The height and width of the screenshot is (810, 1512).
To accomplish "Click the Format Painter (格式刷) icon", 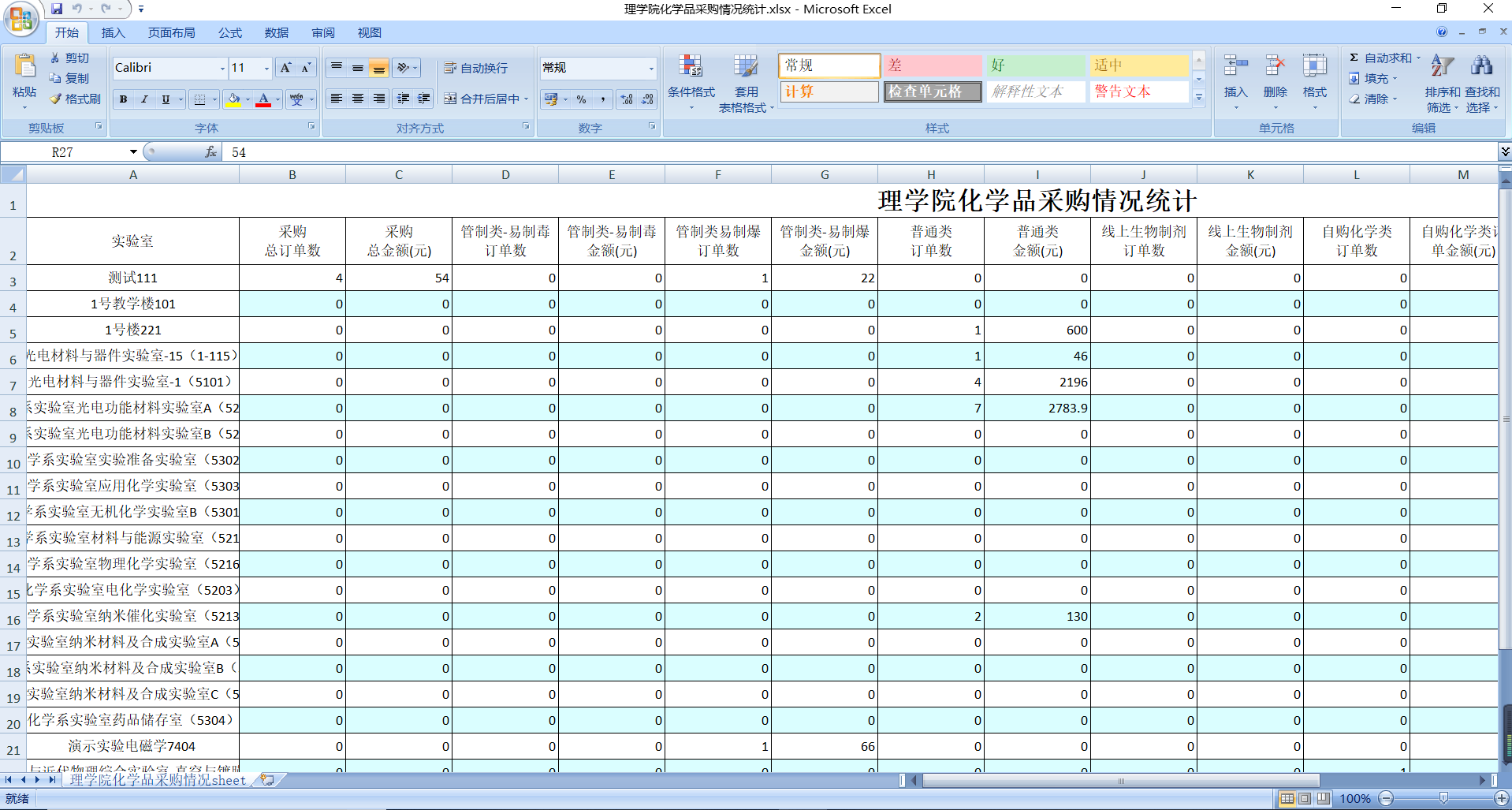I will pos(56,99).
